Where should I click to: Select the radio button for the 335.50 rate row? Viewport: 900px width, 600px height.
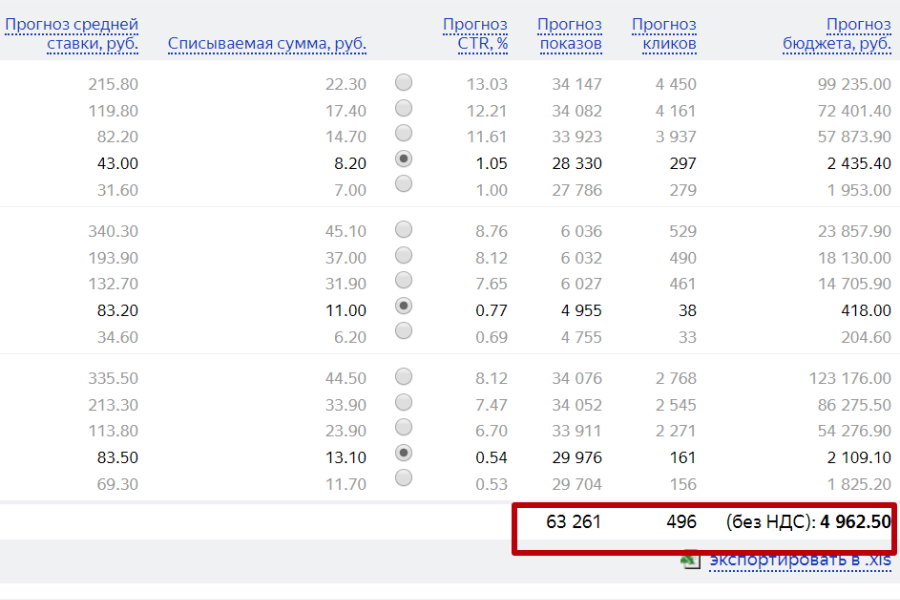[x=404, y=376]
